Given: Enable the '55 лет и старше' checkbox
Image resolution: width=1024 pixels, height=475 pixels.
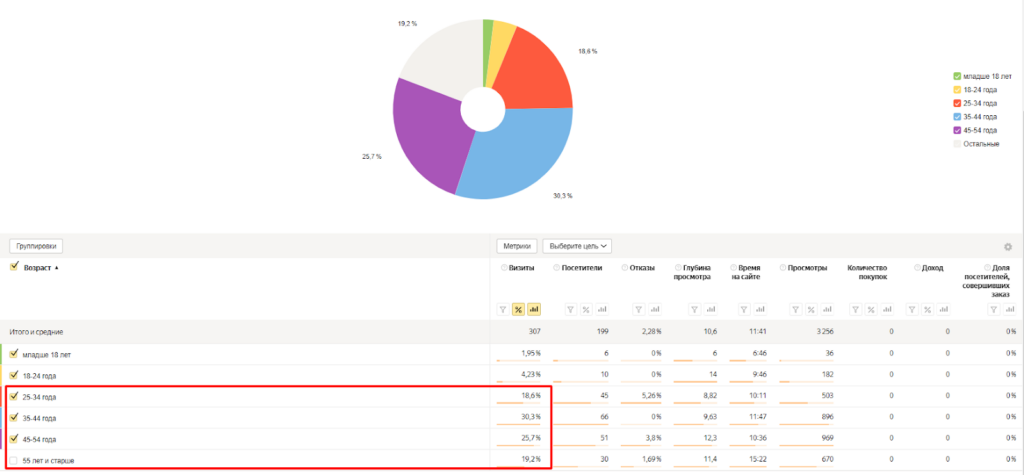Looking at the screenshot, I should click(14, 460).
